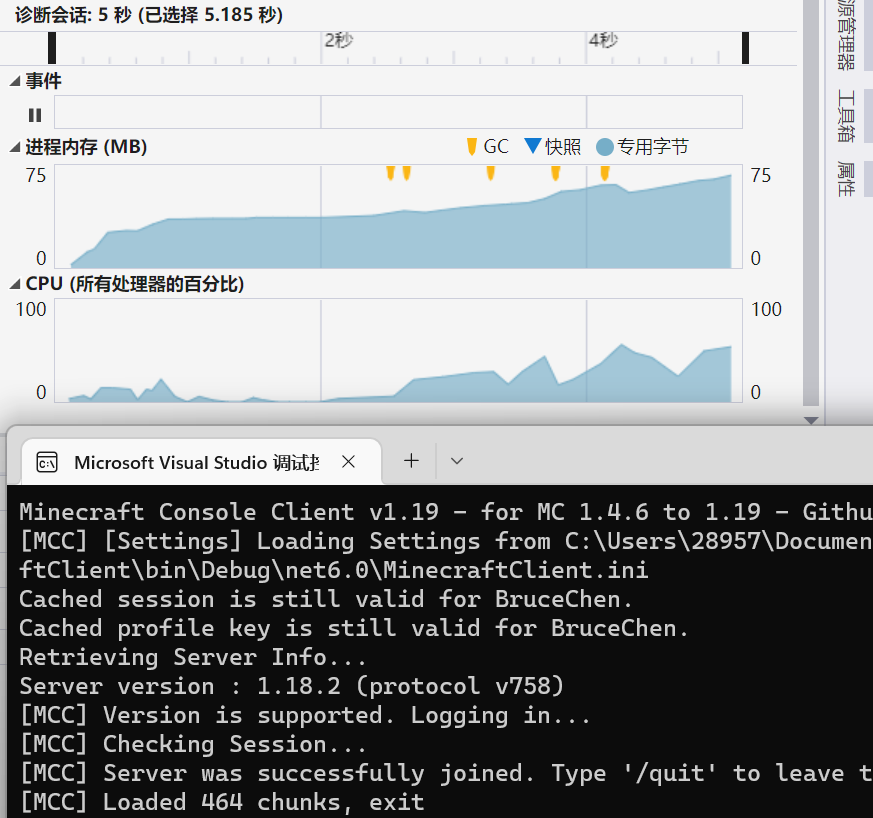Click the process memory graph area

point(398,217)
